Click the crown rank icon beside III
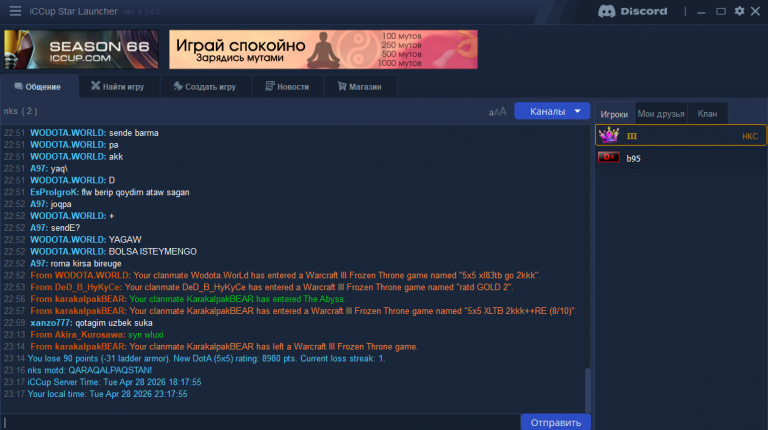The width and height of the screenshot is (768, 430). pos(609,135)
